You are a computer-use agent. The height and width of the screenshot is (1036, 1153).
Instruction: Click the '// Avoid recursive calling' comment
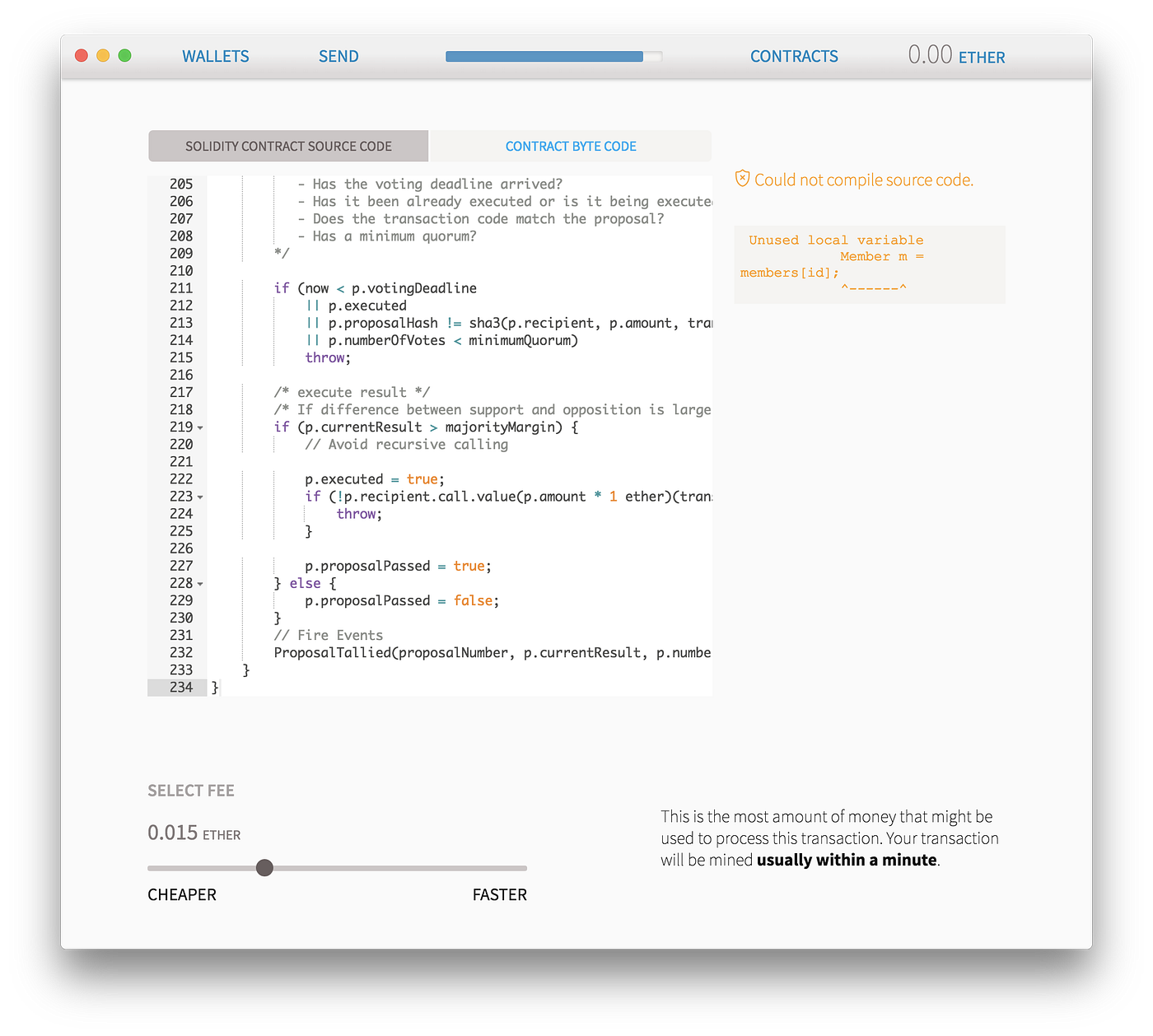tap(407, 445)
